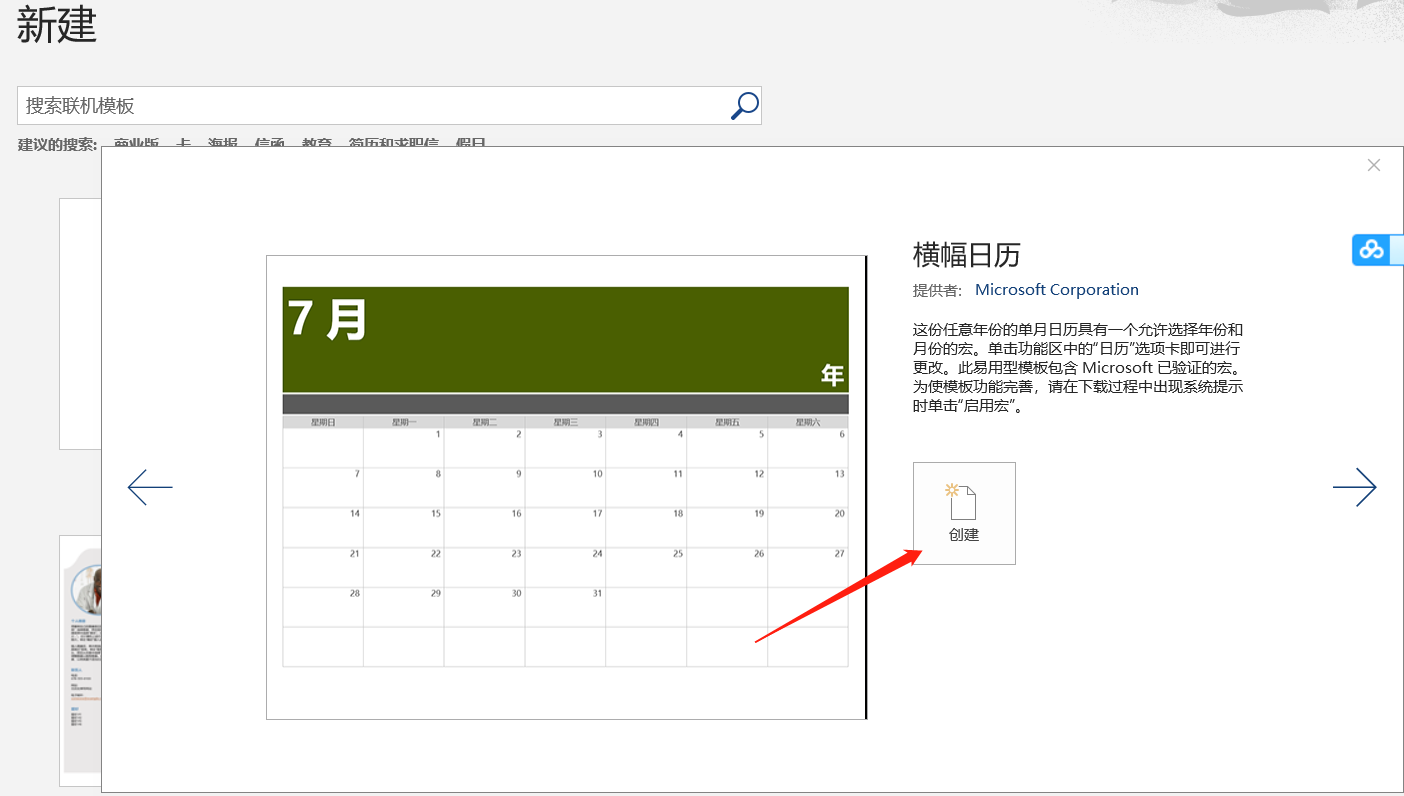Select the 商业版 suggested search
Screen dimensions: 1404x796
pos(136,143)
